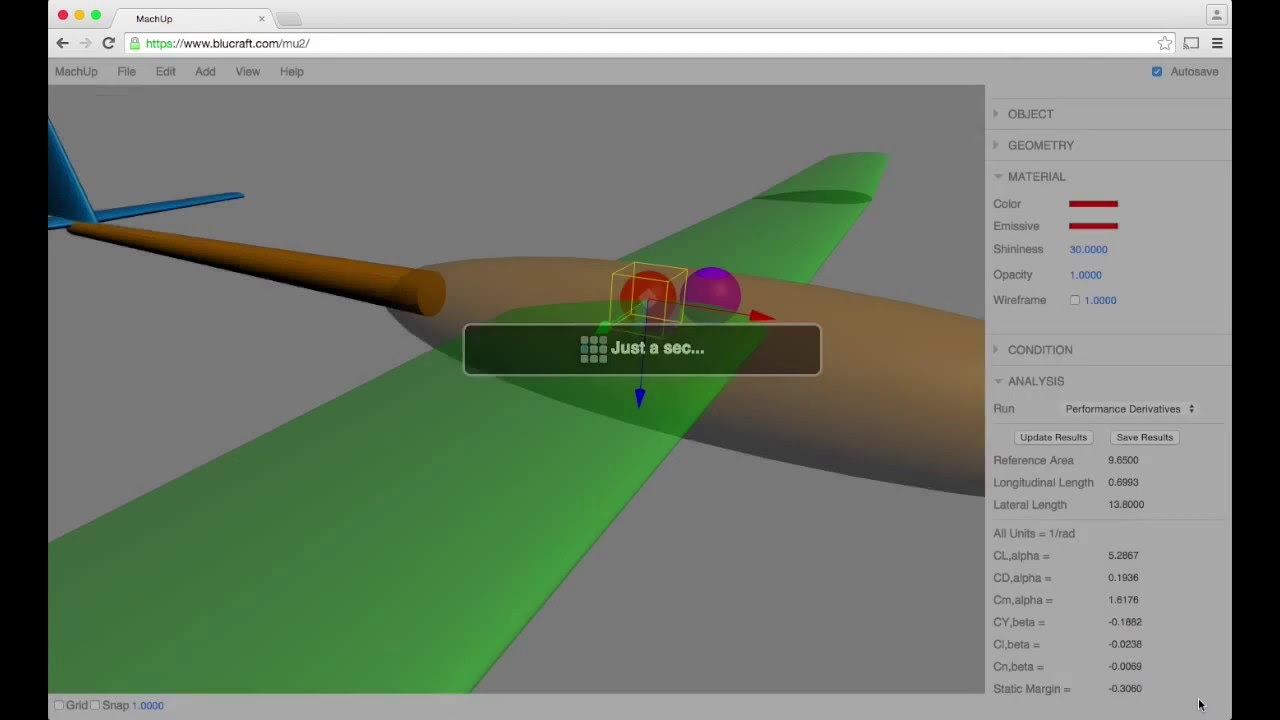Open the Run Performance Derivatives dropdown

1130,409
